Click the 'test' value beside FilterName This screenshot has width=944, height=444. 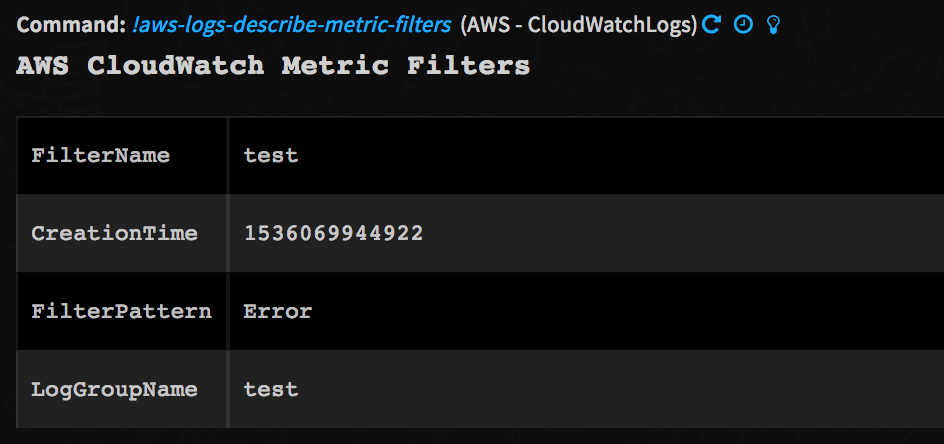(271, 156)
